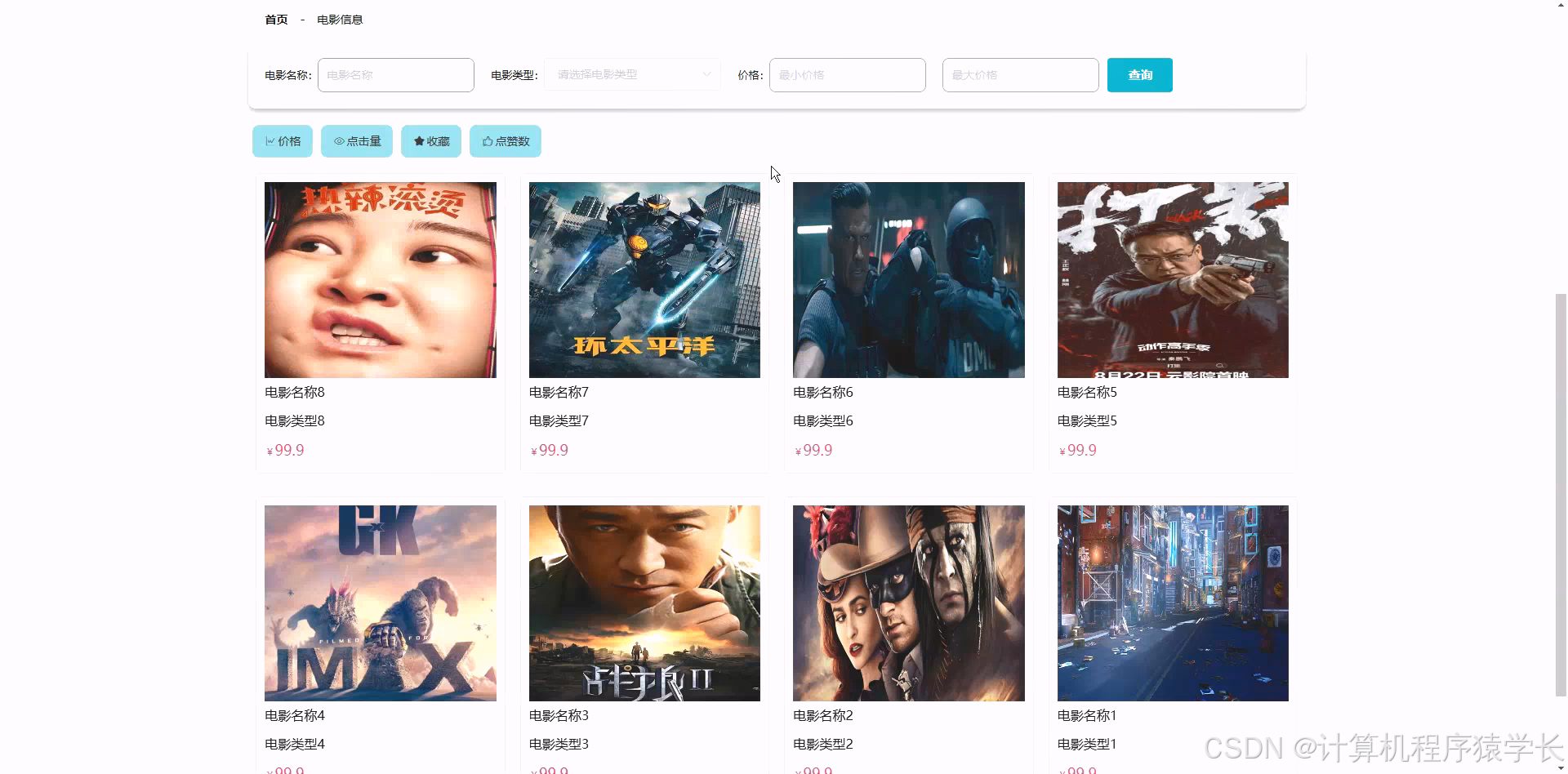The image size is (1568, 774).
Task: Sort movies by 点击量 button
Action: point(357,141)
